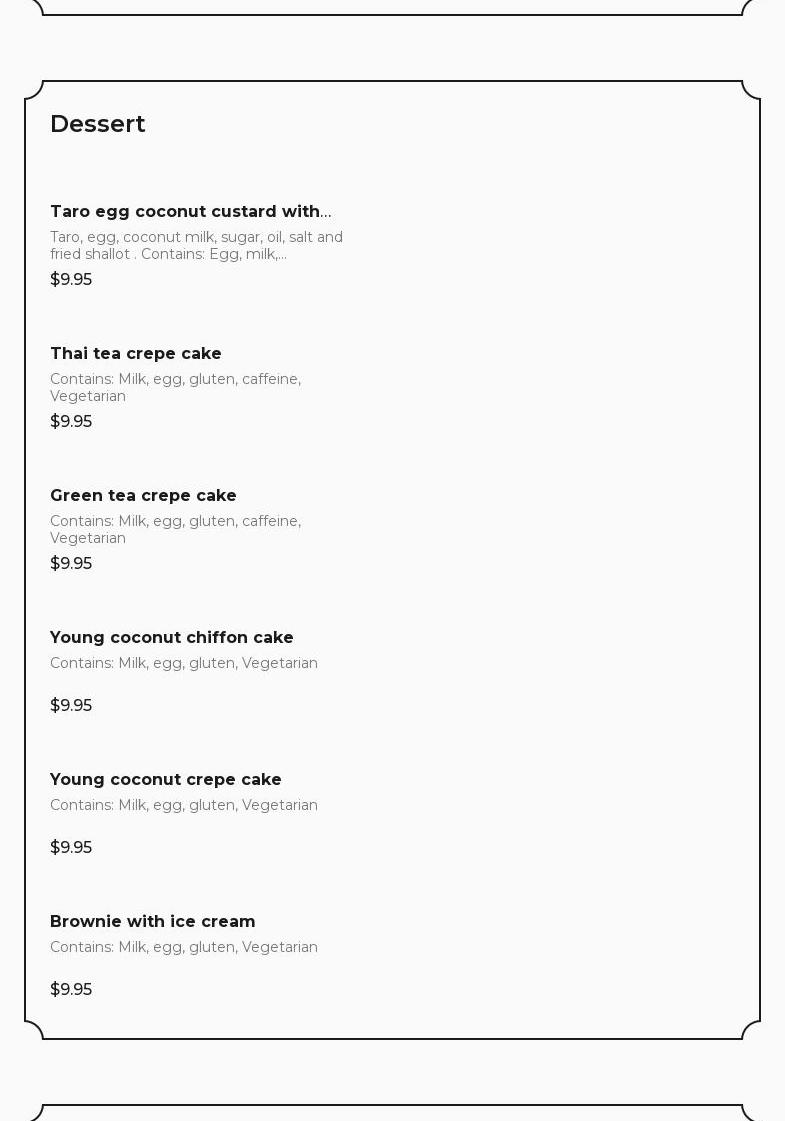Image resolution: width=785 pixels, height=1121 pixels.
Task: Open the Brownie with ice cream item
Action: click(153, 922)
